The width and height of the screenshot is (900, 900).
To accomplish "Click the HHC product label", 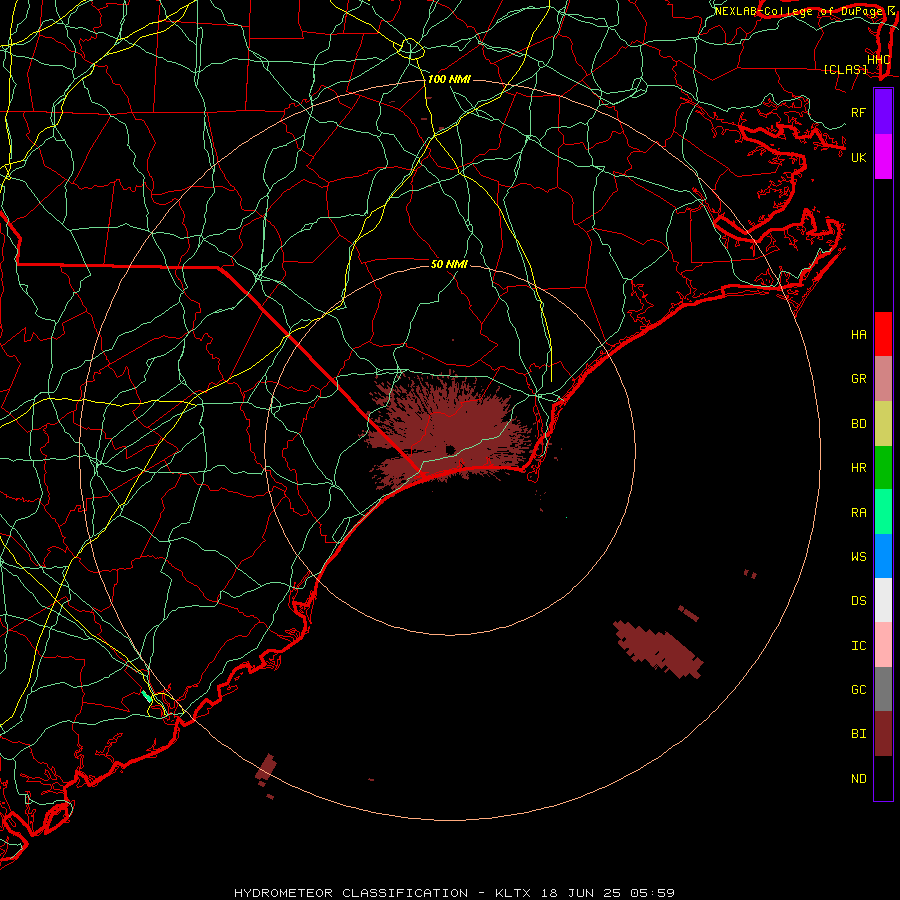I will (879, 60).
